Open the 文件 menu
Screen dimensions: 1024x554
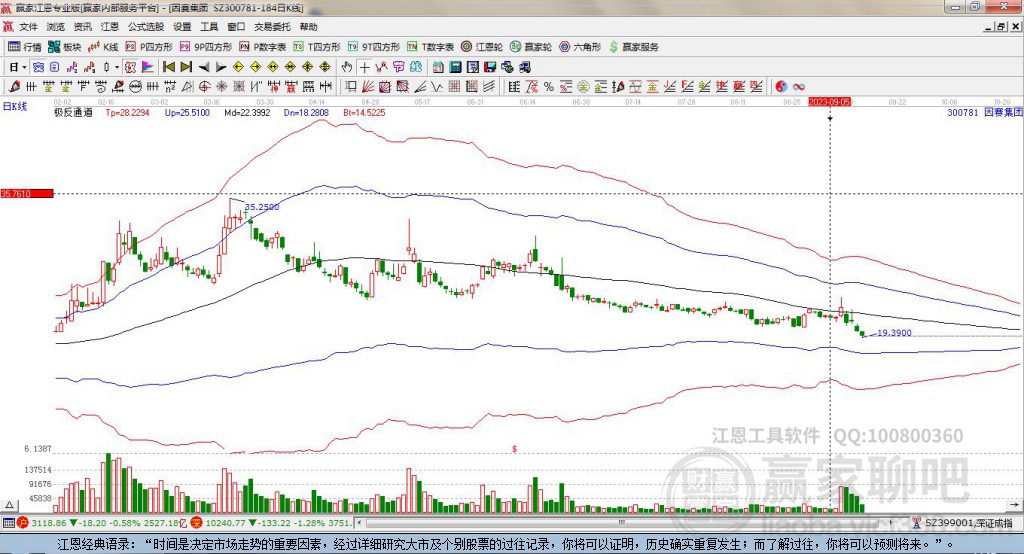[x=28, y=27]
